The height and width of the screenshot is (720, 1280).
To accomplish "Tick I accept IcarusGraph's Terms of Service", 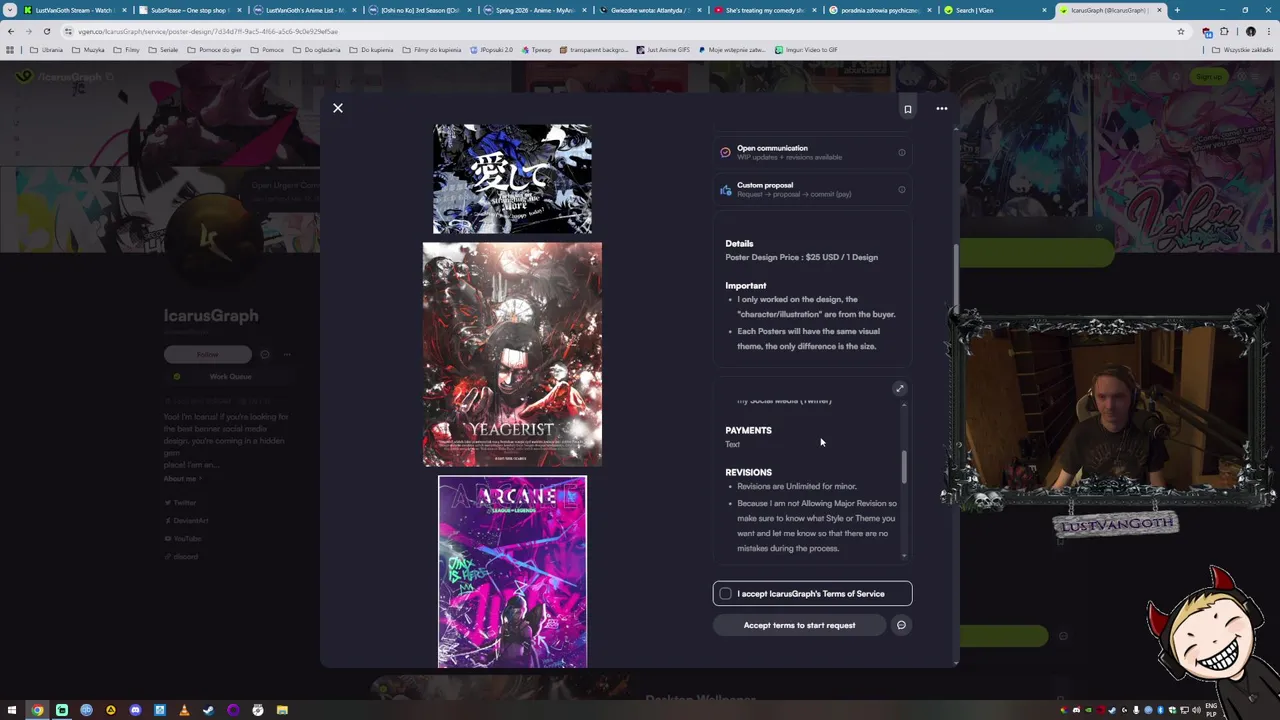I will tap(725, 594).
